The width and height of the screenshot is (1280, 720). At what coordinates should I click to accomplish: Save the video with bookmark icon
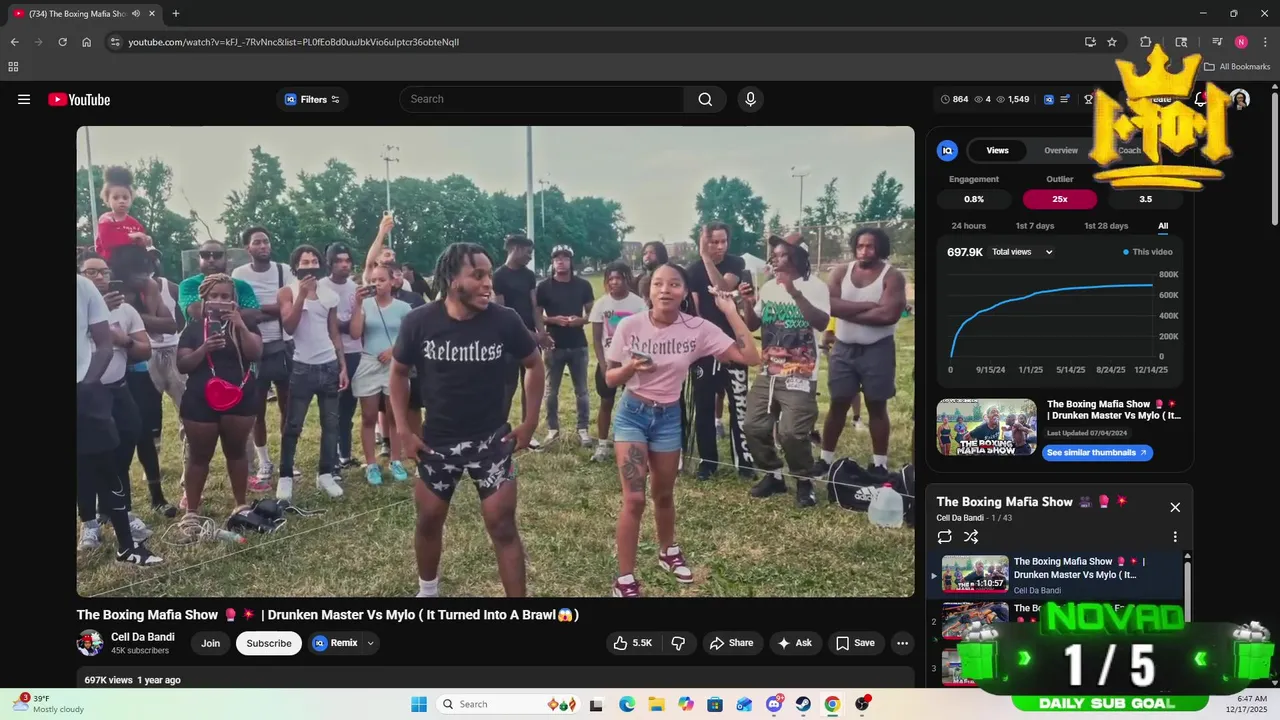pyautogui.click(x=855, y=643)
